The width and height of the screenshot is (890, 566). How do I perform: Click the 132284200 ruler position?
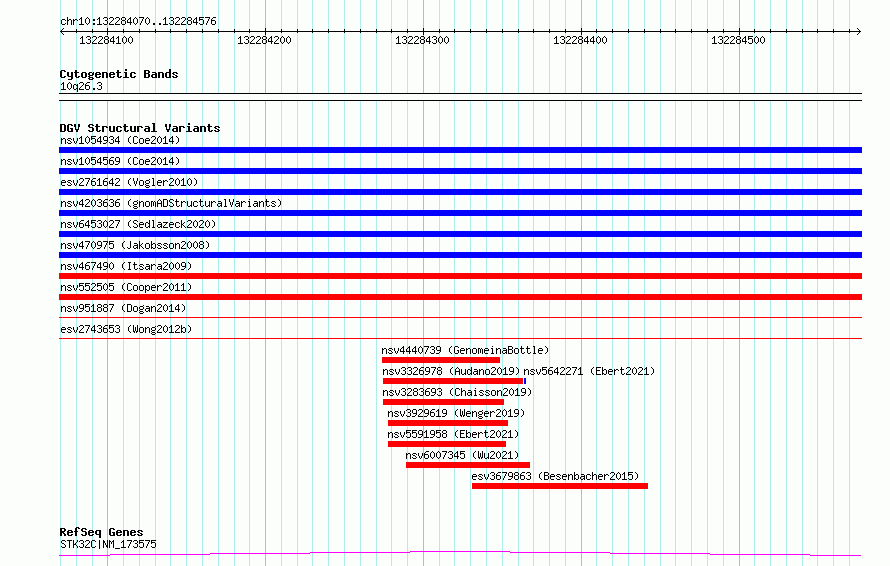264,40
